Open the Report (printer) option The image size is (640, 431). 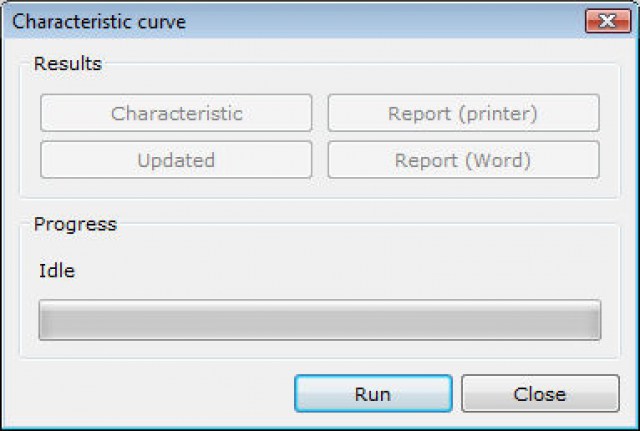[463, 113]
